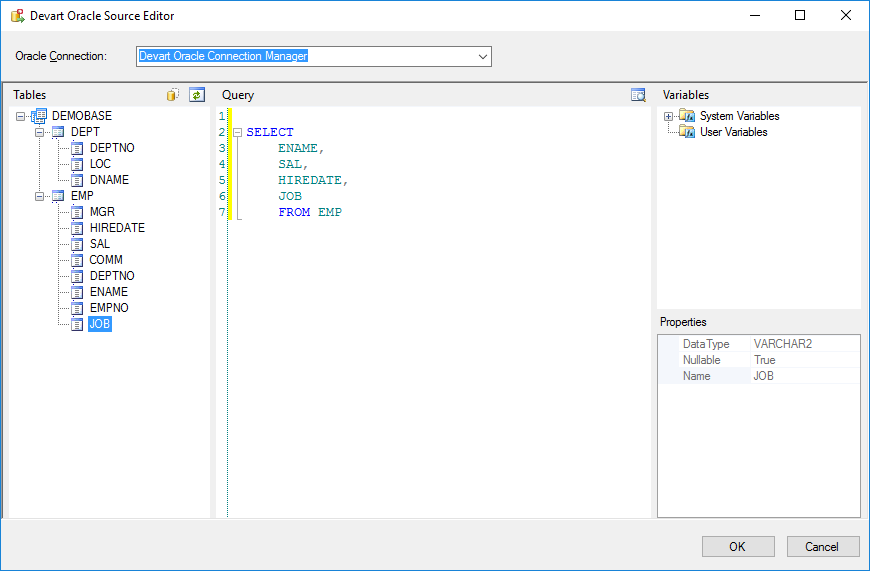The width and height of the screenshot is (870, 571).
Task: Click the refresh tables icon
Action: 197,95
